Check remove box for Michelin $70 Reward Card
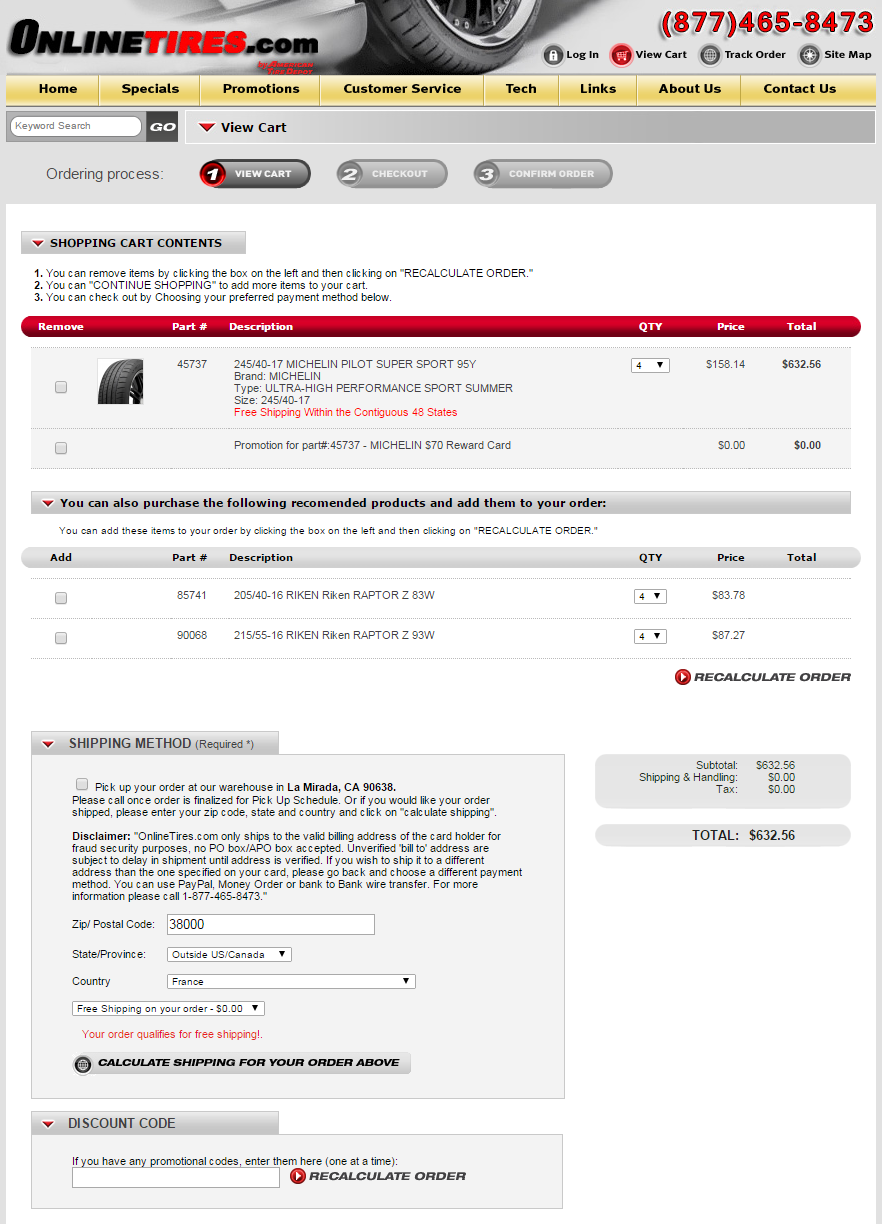This screenshot has width=882, height=1224. point(61,448)
